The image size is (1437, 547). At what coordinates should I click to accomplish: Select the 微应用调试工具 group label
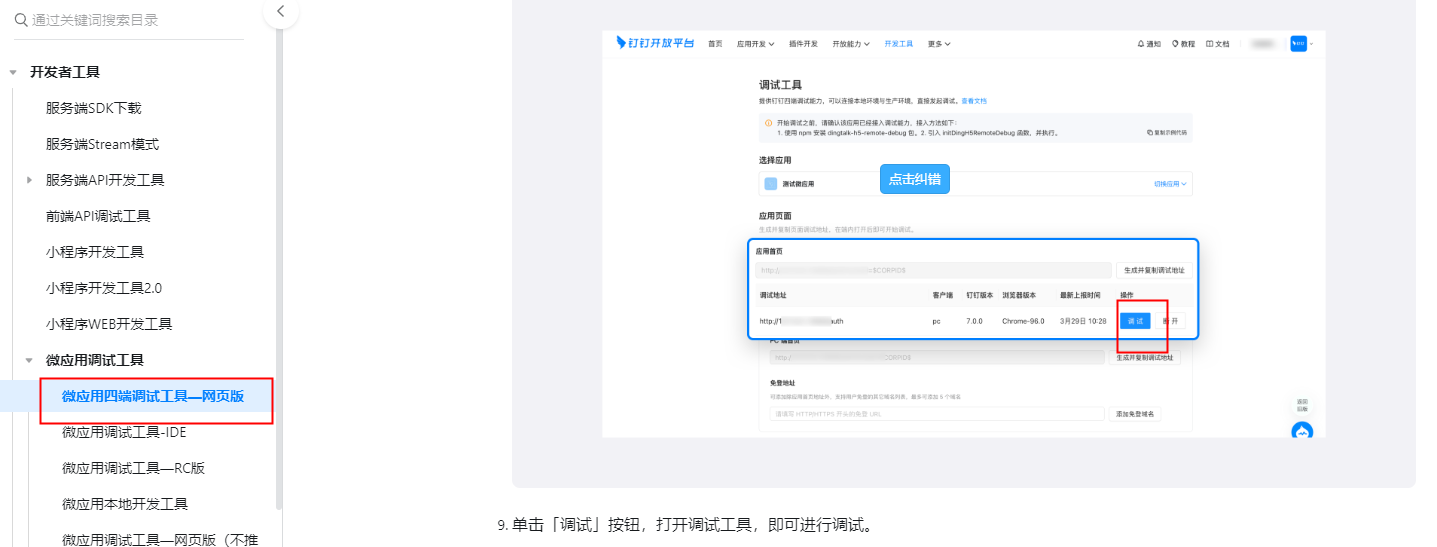click(95, 360)
